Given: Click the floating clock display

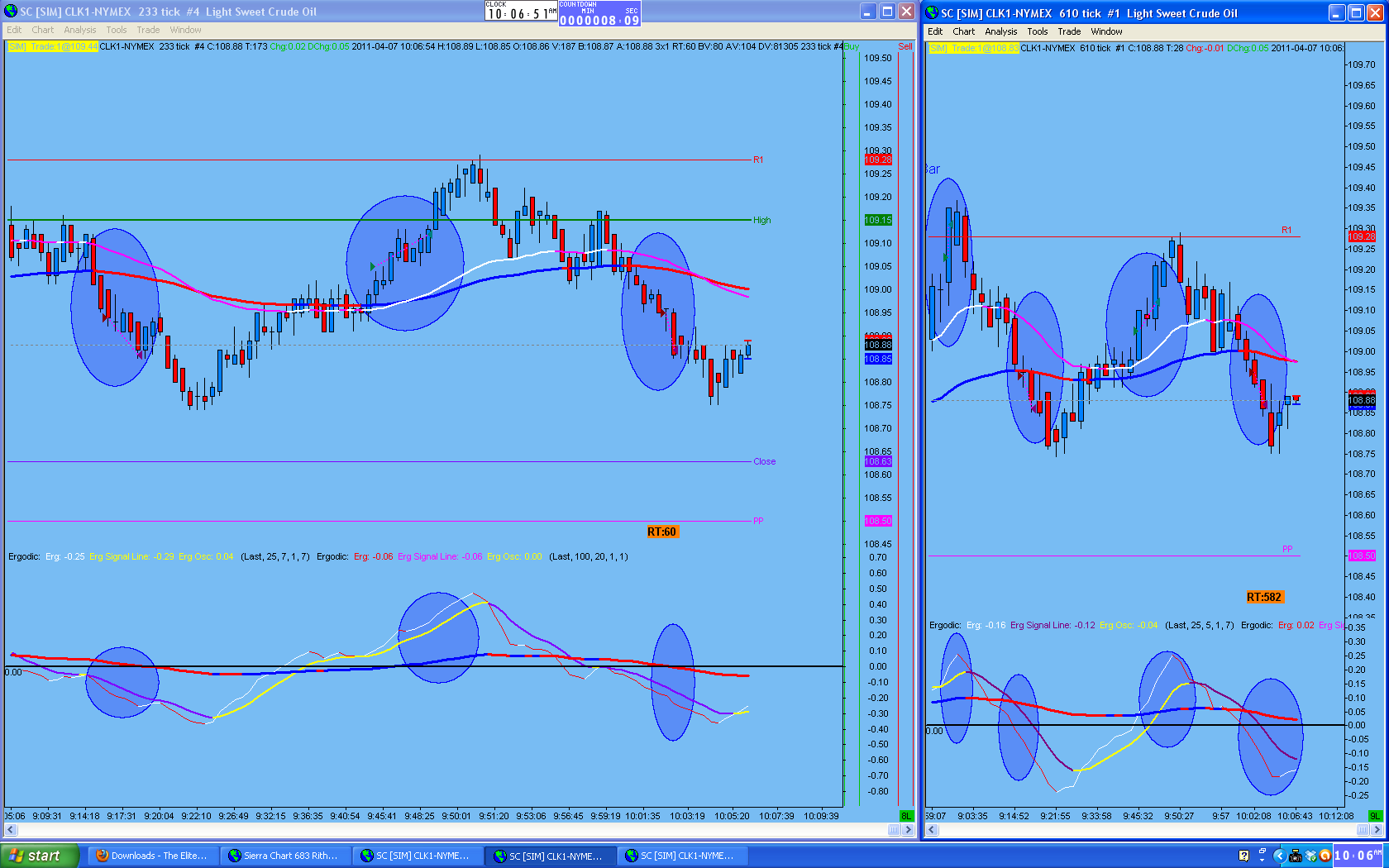Looking at the screenshot, I should click(x=521, y=11).
